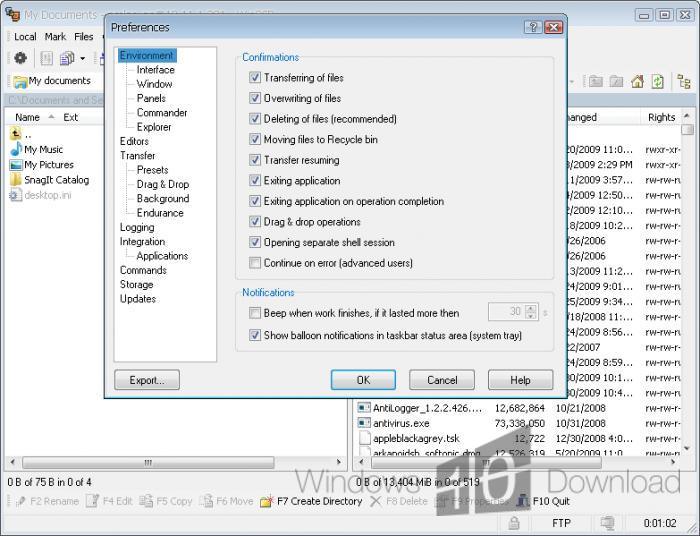The height and width of the screenshot is (536, 700).
Task: Enable Continue on error (advanced users)
Action: pyautogui.click(x=254, y=262)
